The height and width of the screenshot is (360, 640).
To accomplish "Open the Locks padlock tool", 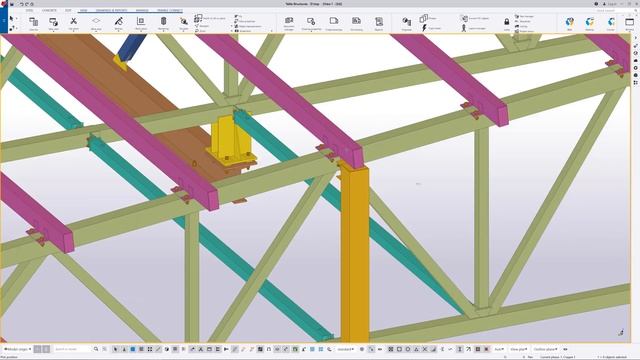I will click(x=507, y=23).
